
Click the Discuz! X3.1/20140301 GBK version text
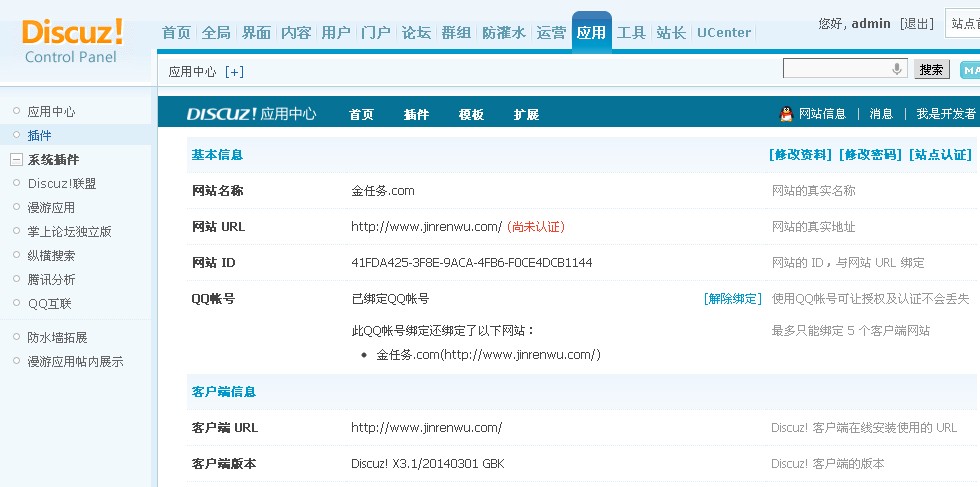[428, 464]
